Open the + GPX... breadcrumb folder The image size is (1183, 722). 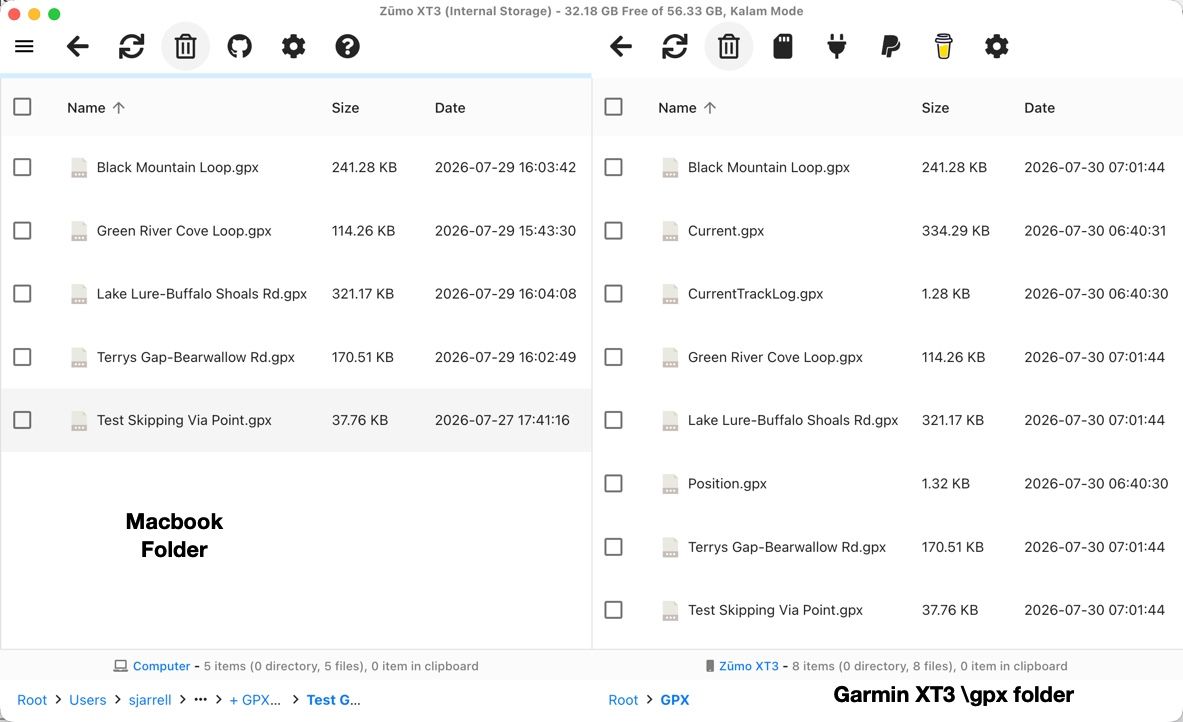[255, 700]
